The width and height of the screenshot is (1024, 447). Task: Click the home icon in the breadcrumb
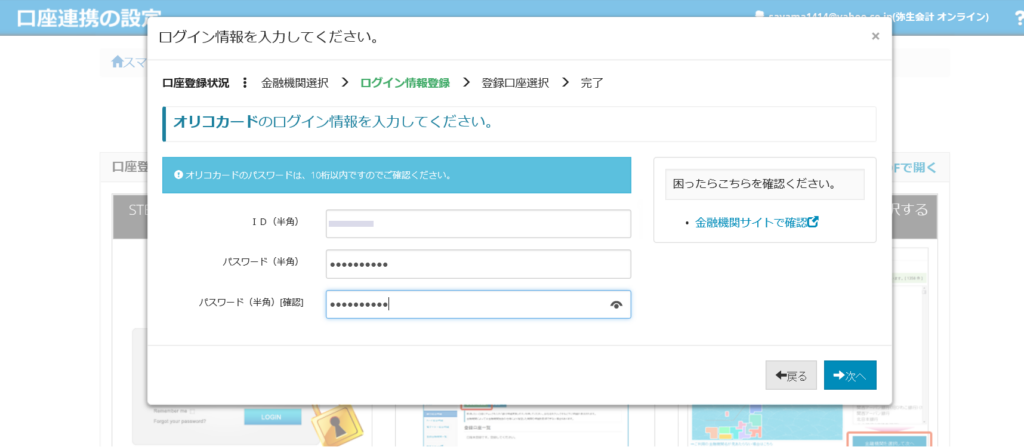(x=117, y=62)
